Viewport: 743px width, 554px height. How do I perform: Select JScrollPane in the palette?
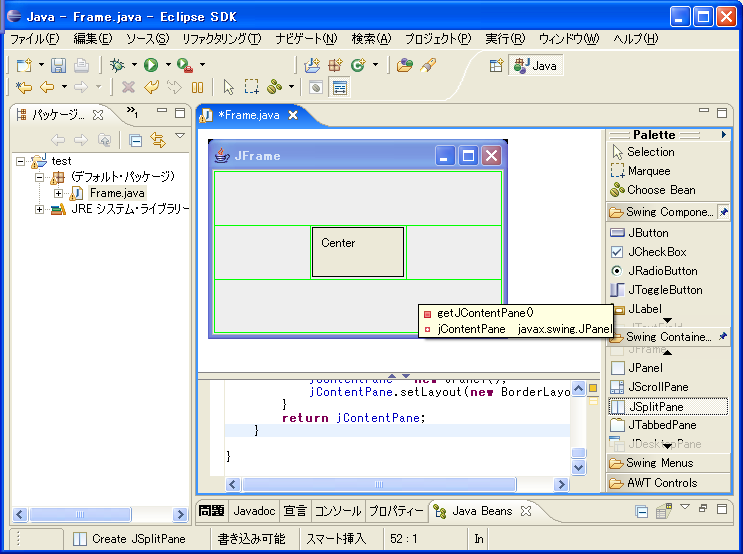click(668, 387)
